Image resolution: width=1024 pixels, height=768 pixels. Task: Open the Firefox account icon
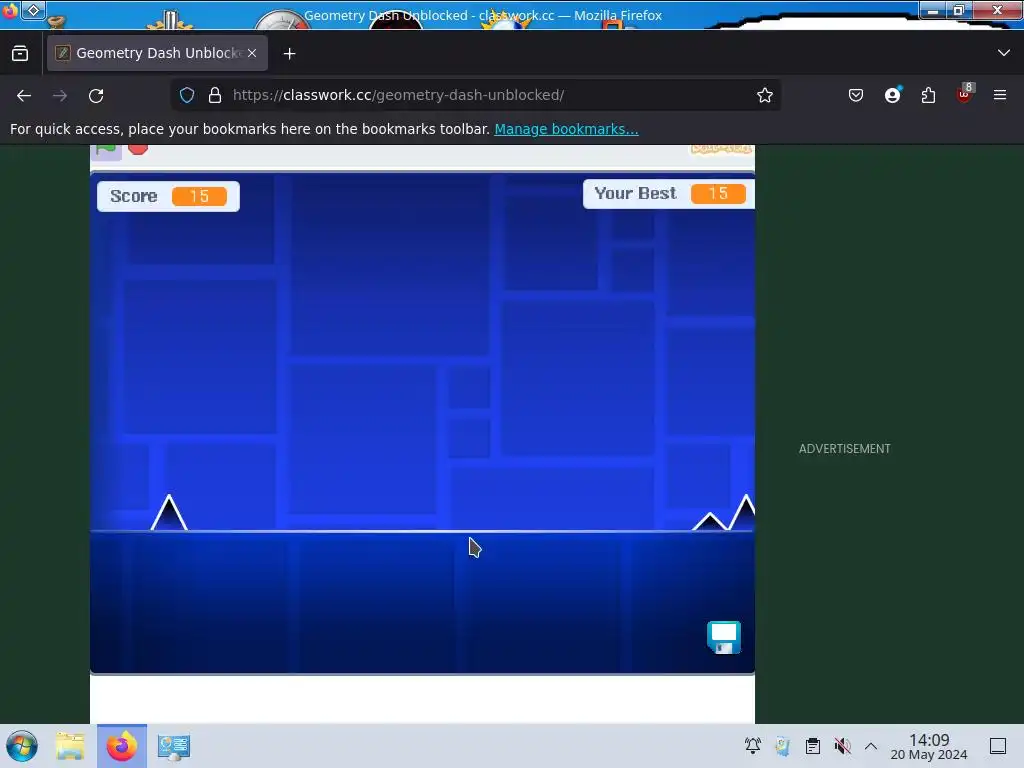click(892, 95)
